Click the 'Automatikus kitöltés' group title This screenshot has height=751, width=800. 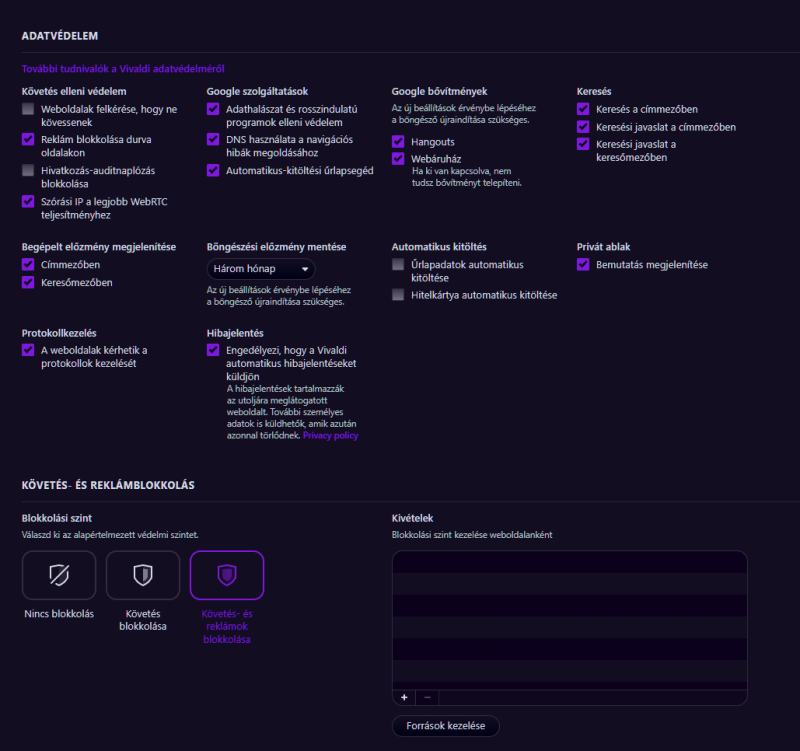click(x=439, y=247)
